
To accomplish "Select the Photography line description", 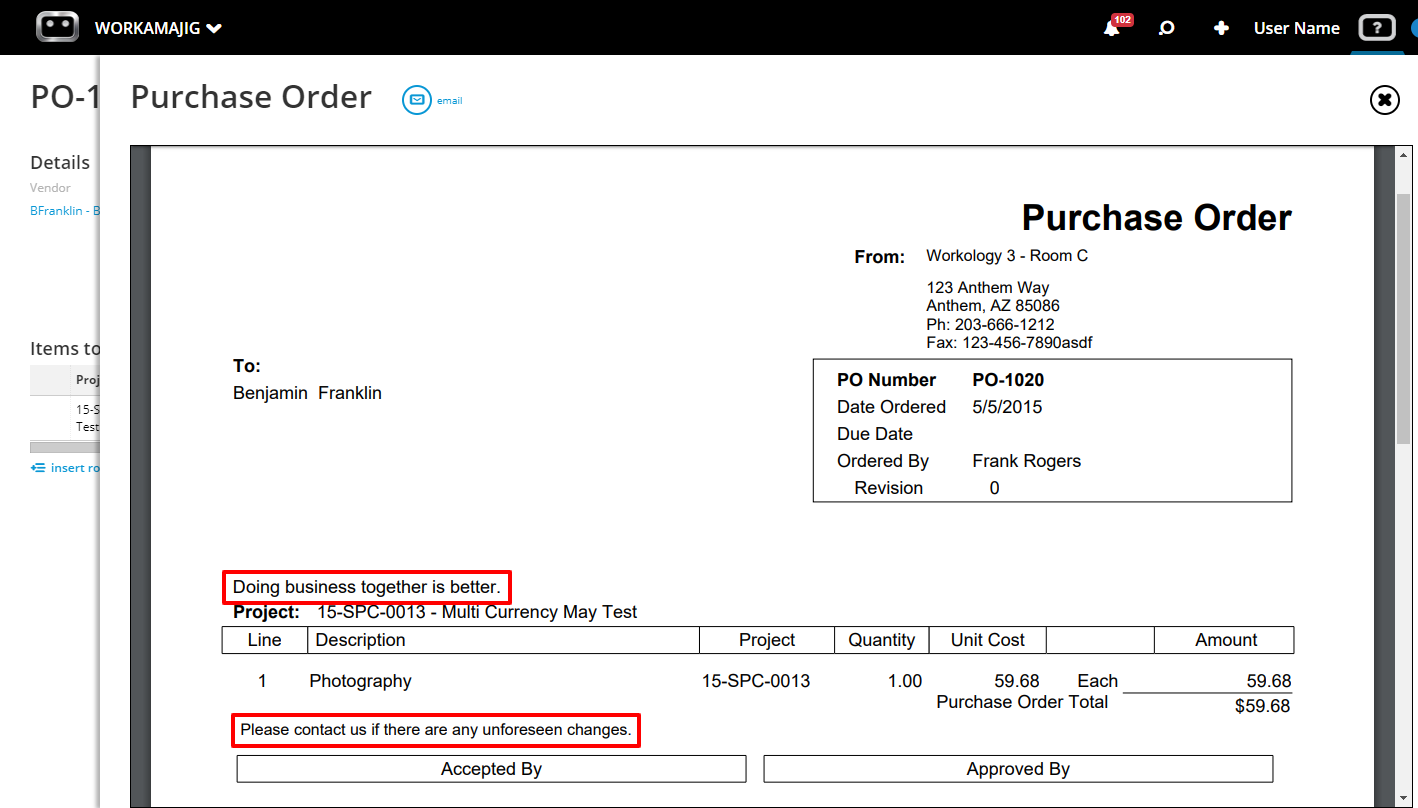I will click(360, 681).
